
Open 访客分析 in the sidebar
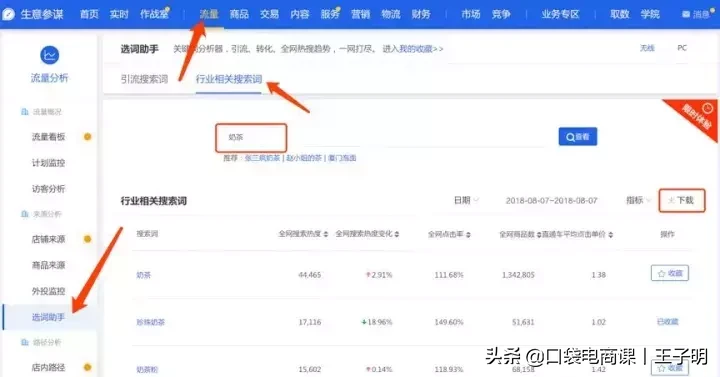point(49,189)
